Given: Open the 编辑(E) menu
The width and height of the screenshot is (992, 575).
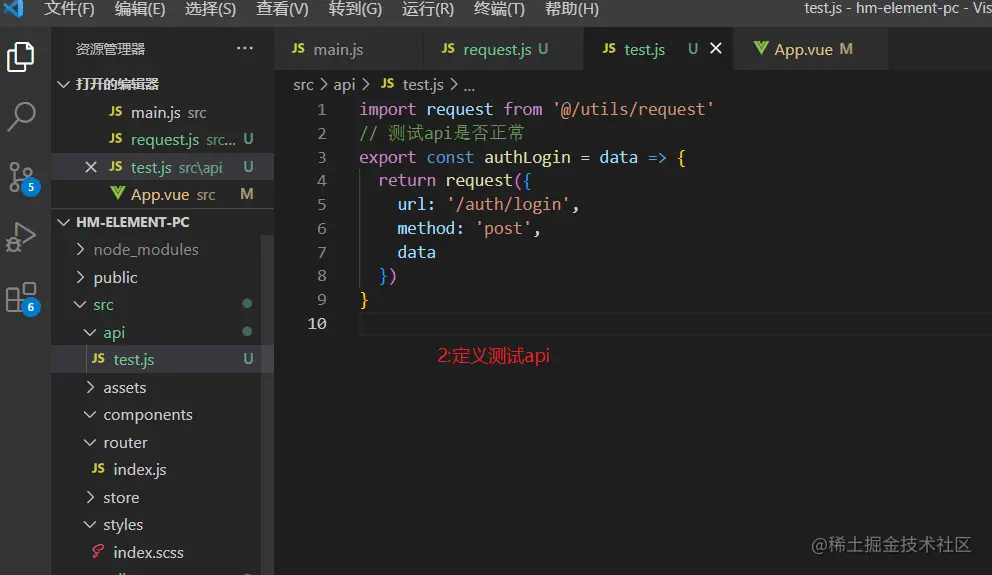Looking at the screenshot, I should [140, 9].
